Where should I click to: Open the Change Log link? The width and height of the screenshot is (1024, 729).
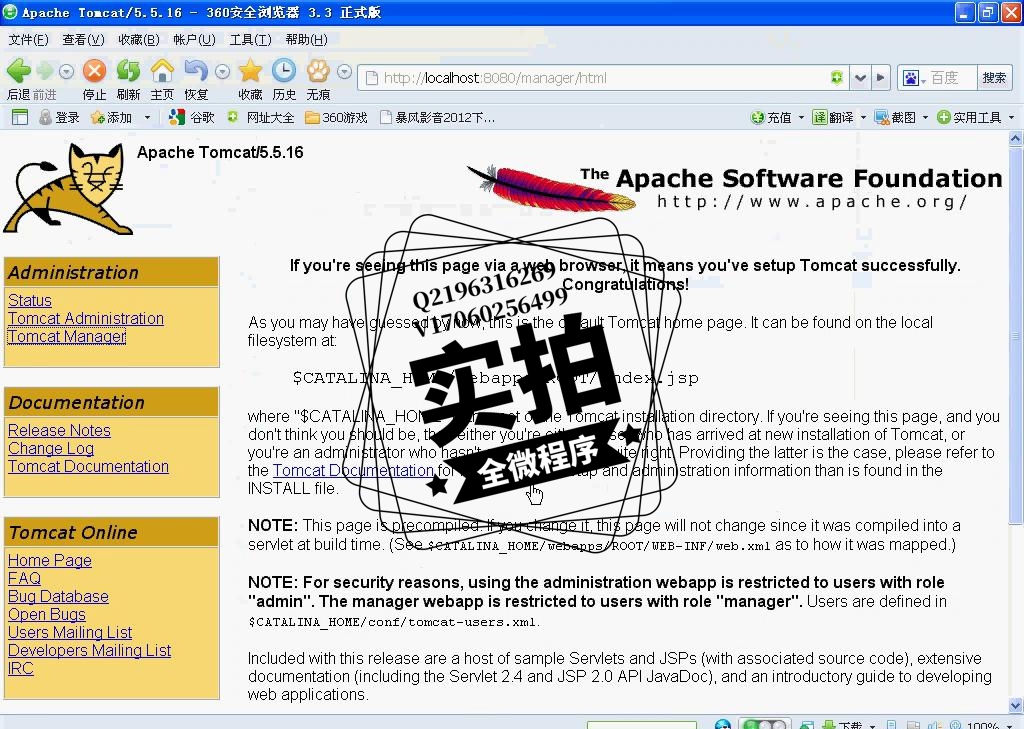(51, 448)
